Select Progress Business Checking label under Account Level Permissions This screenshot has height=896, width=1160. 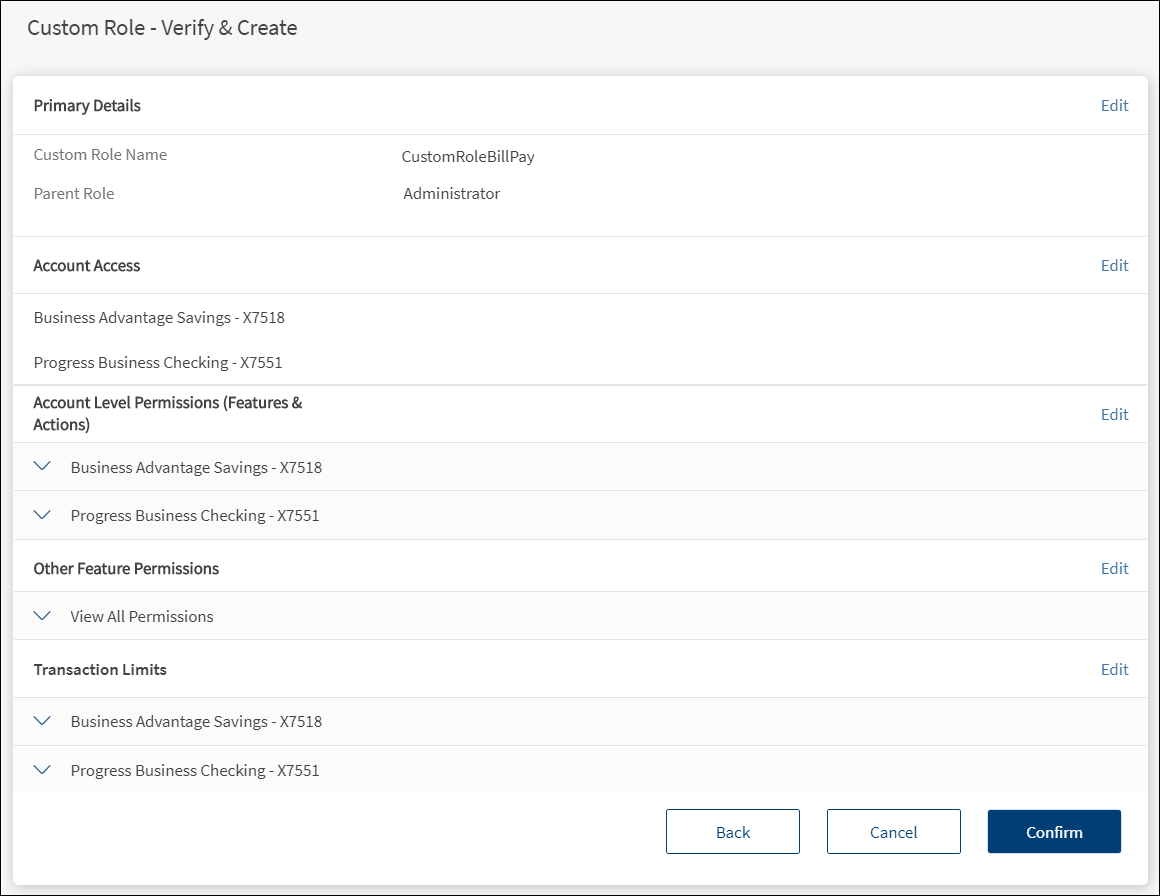pos(195,517)
